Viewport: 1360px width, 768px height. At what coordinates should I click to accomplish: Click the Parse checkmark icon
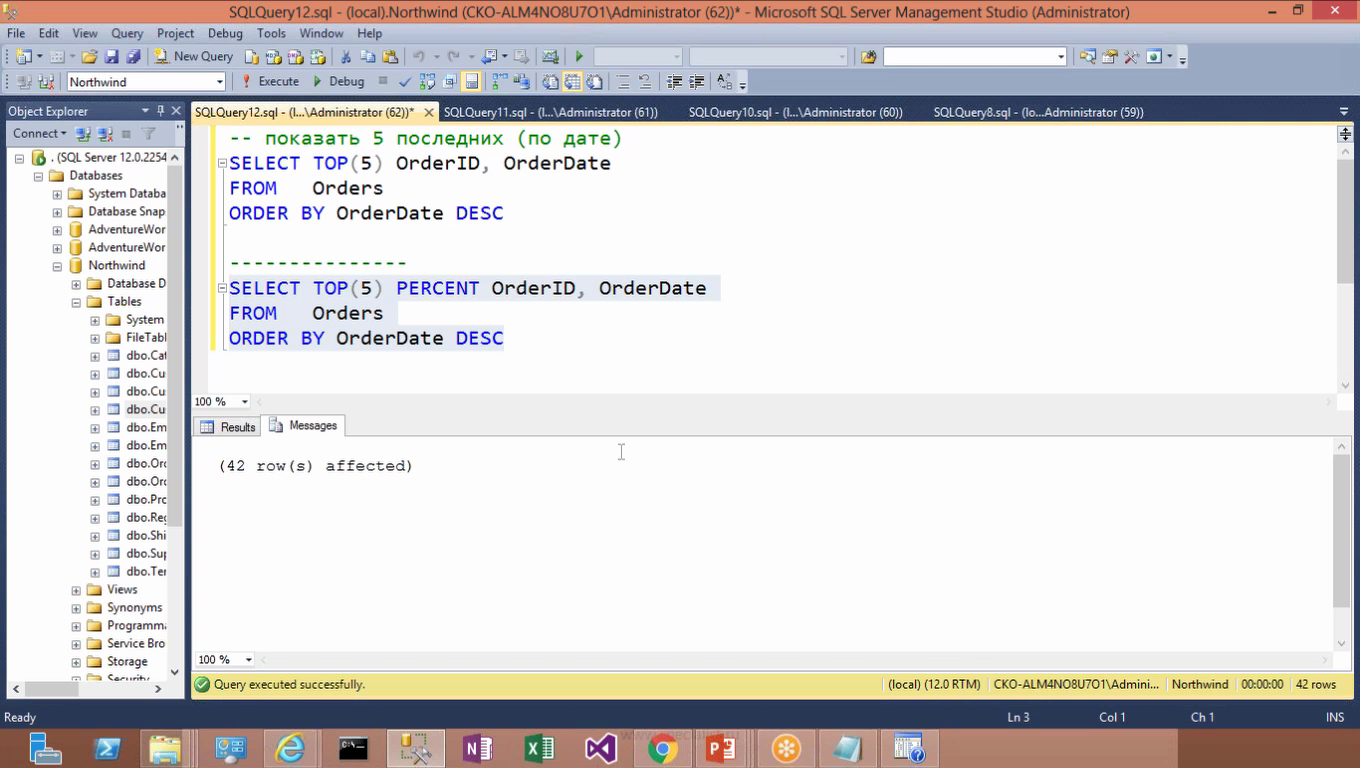pyautogui.click(x=405, y=82)
